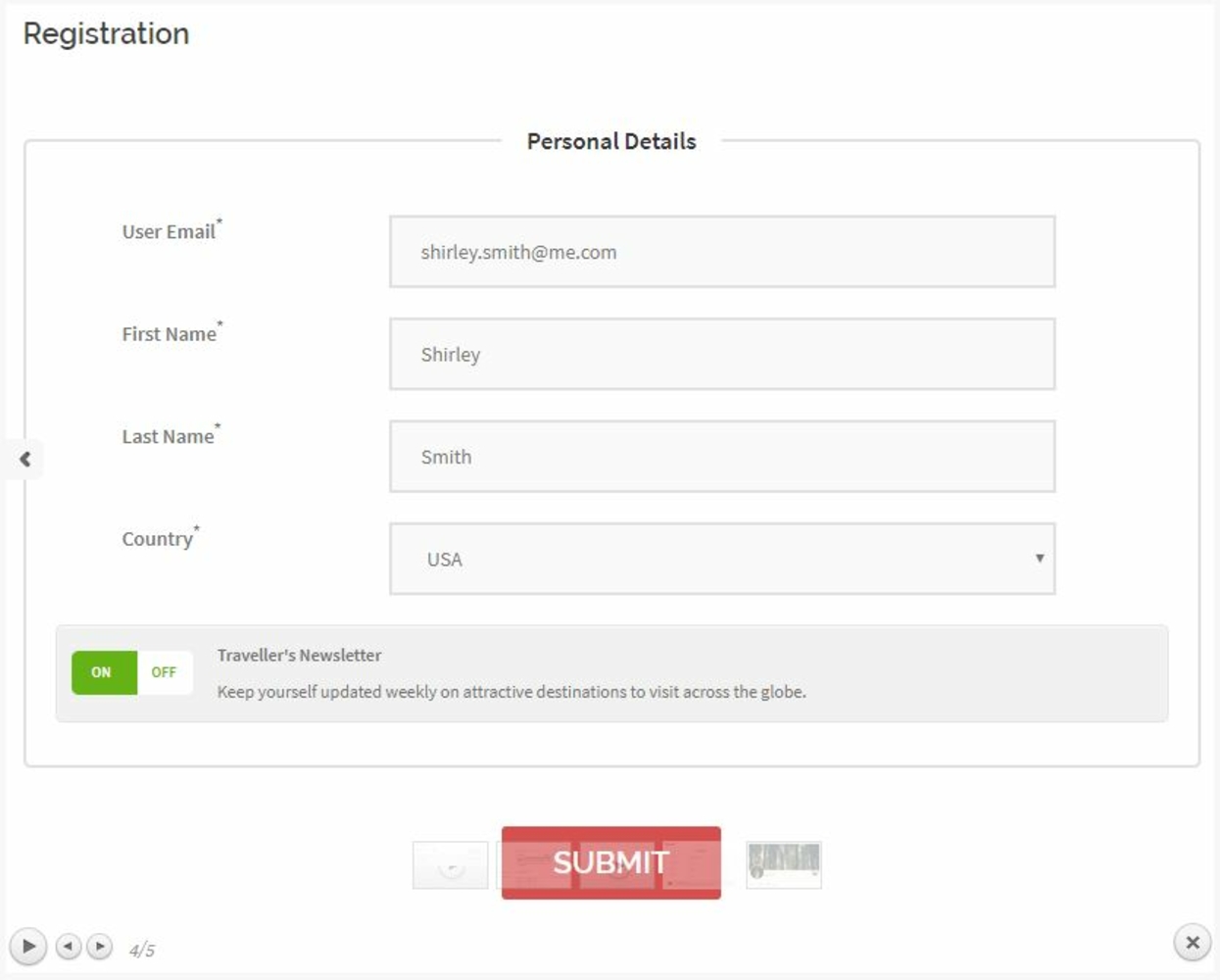Open the last slide thumbnail with photo
Viewport: 1220px width, 980px height.
pyautogui.click(x=784, y=865)
